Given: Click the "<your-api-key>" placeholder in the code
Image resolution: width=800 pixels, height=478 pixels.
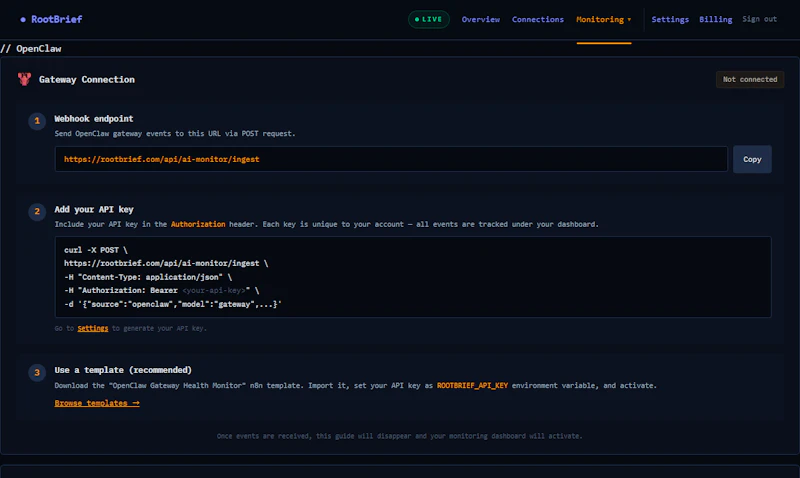Looking at the screenshot, I should [214, 290].
